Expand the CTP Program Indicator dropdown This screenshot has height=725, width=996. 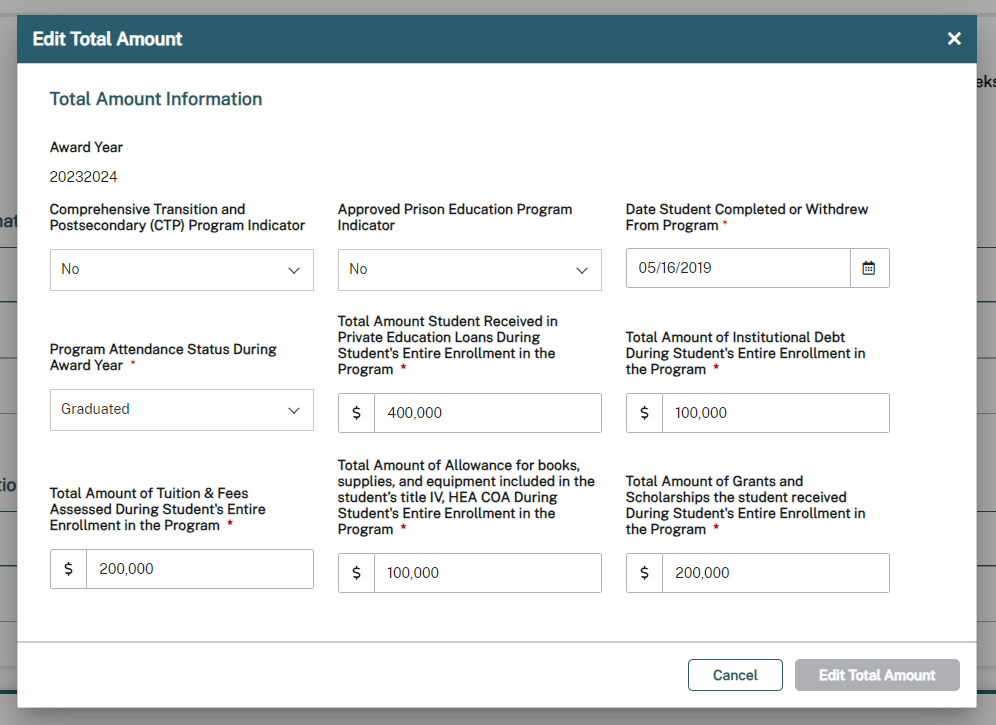[x=181, y=270]
